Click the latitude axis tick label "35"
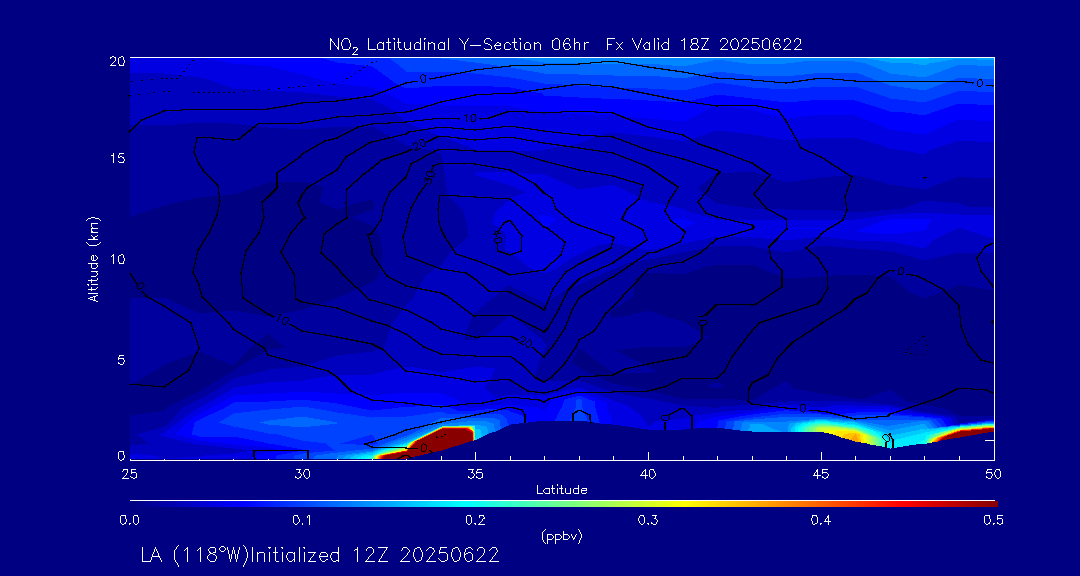This screenshot has height=576, width=1080. pyautogui.click(x=475, y=474)
